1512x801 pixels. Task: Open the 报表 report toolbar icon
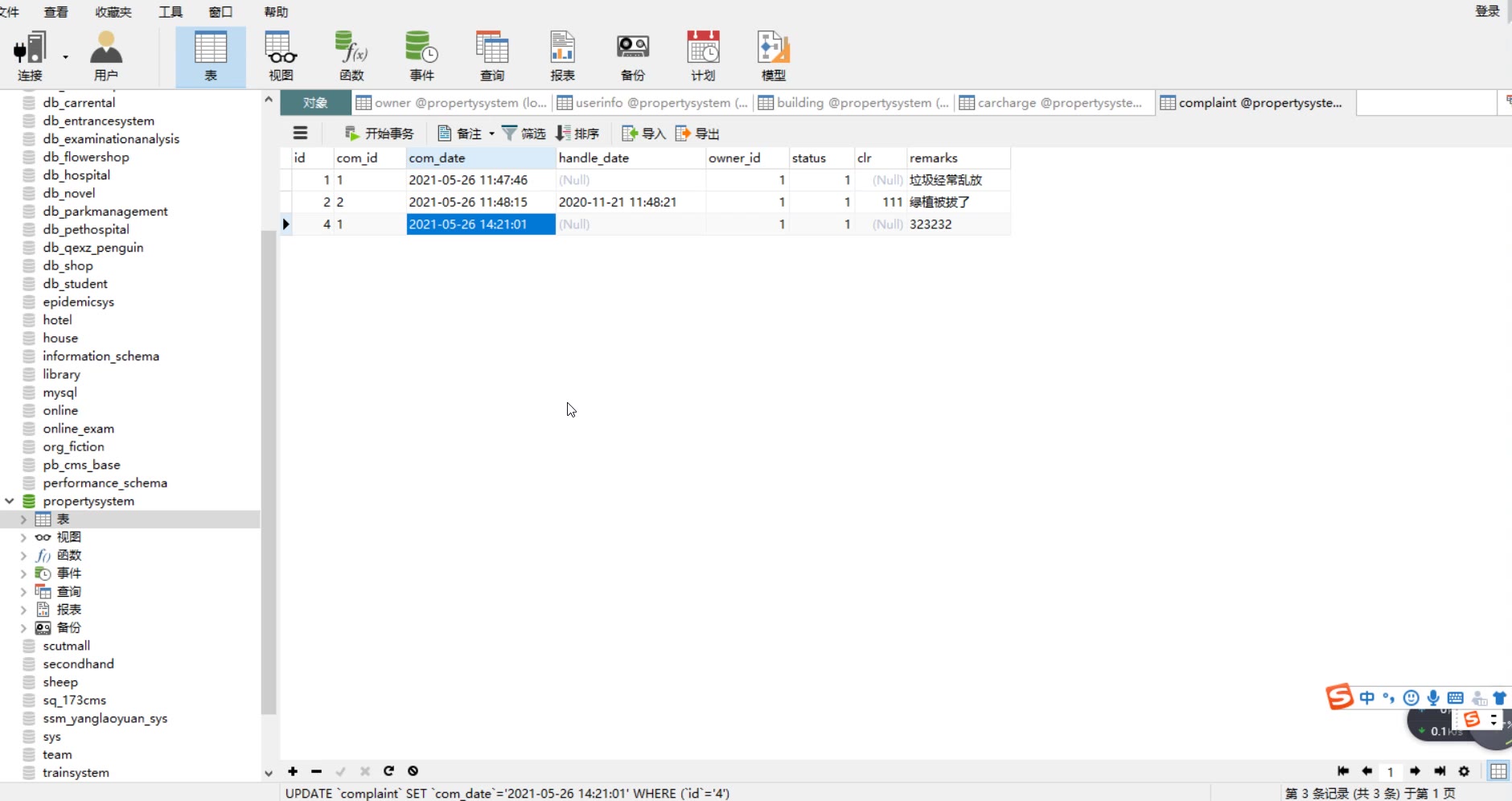(562, 56)
